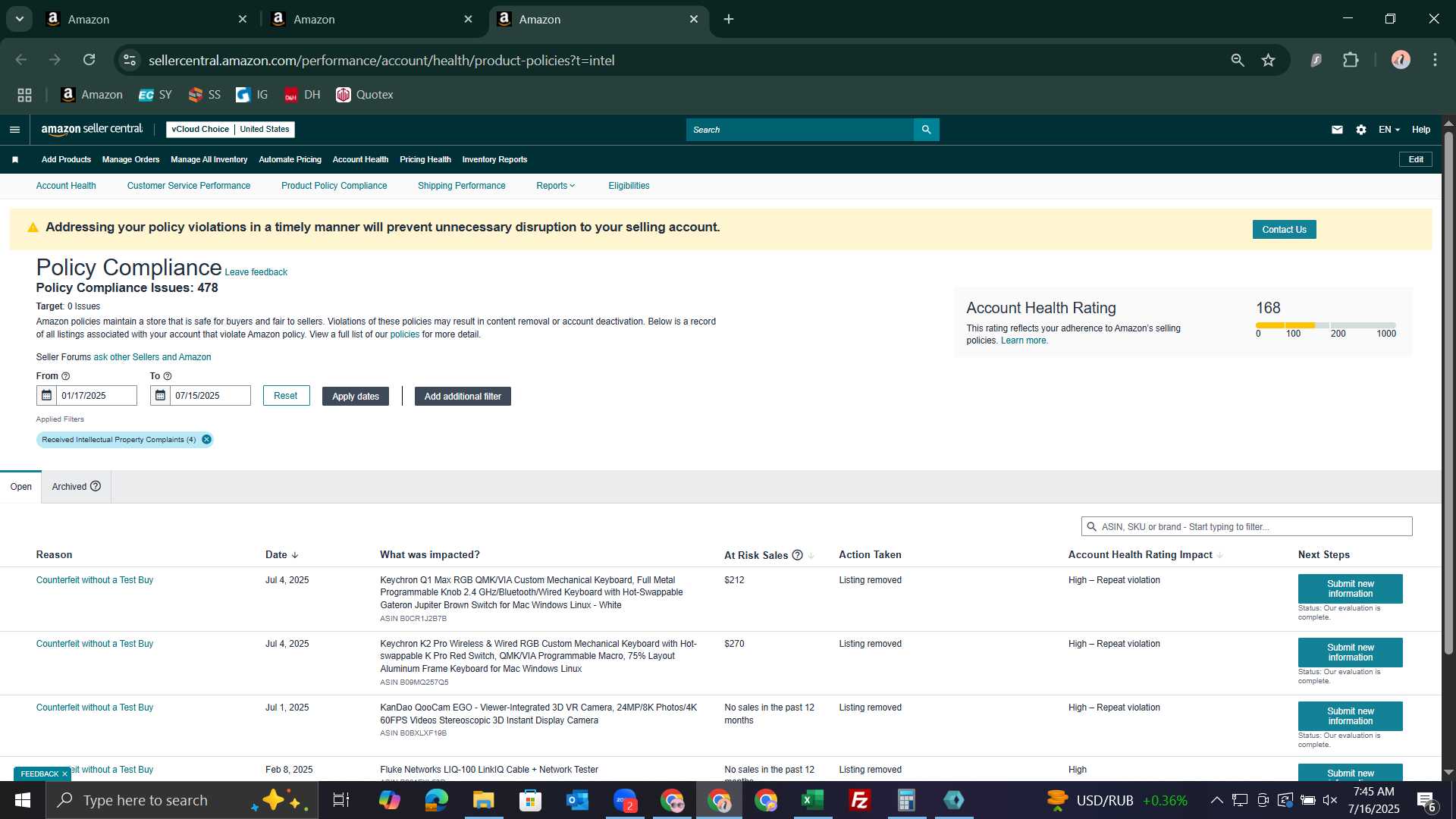This screenshot has height=819, width=1456.
Task: Bookmark this page with the star icon
Action: point(1268,60)
